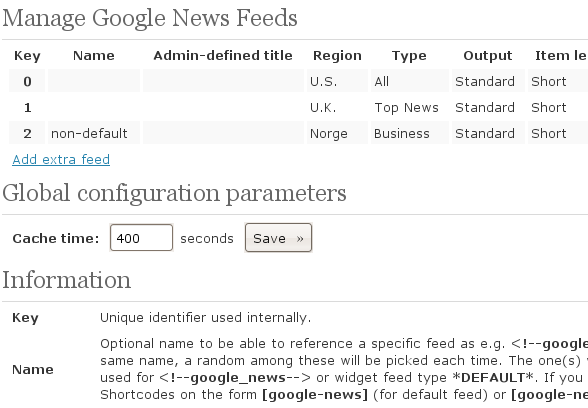Click the Name column header
This screenshot has width=588, height=408.
click(94, 56)
